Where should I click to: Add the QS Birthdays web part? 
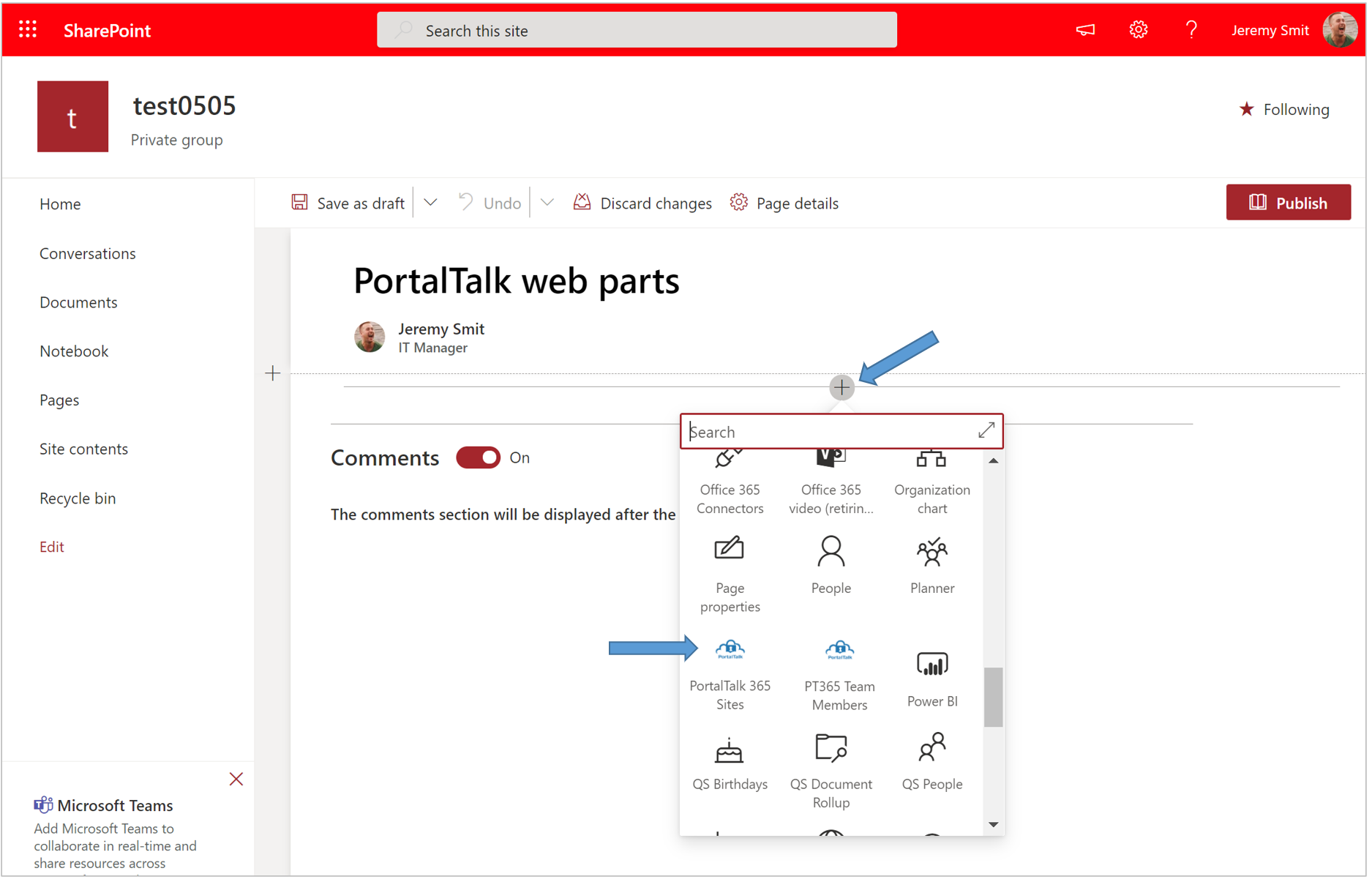click(x=730, y=764)
